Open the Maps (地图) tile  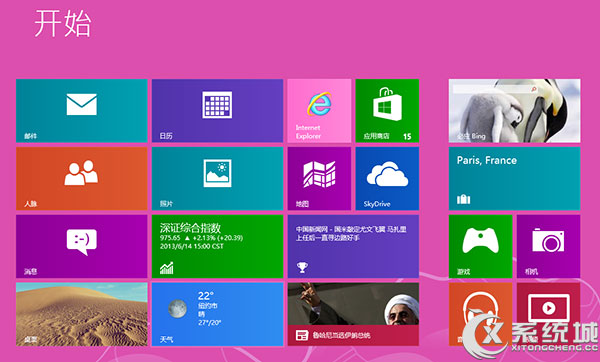[x=319, y=179]
